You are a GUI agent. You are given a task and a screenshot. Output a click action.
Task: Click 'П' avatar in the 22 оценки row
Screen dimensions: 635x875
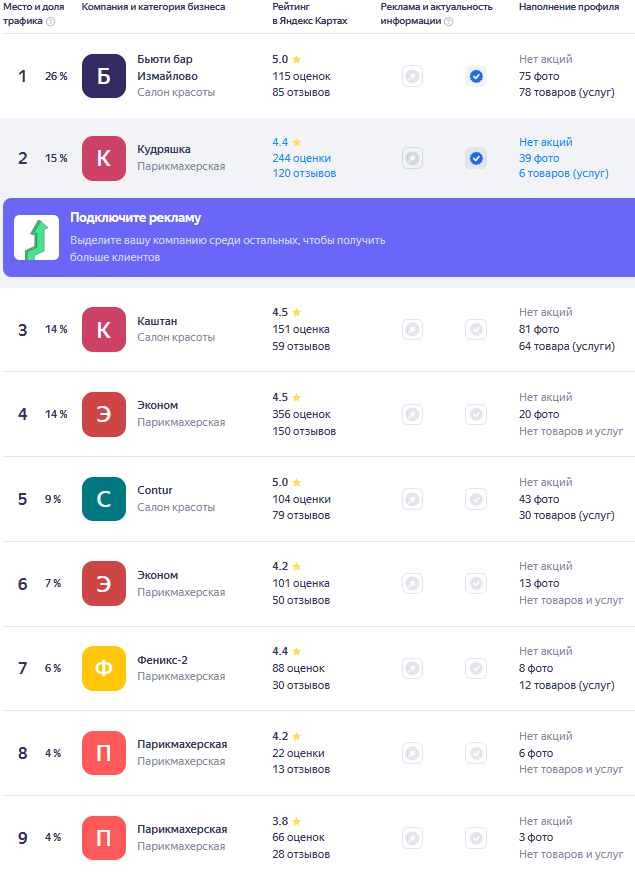pyautogui.click(x=104, y=753)
